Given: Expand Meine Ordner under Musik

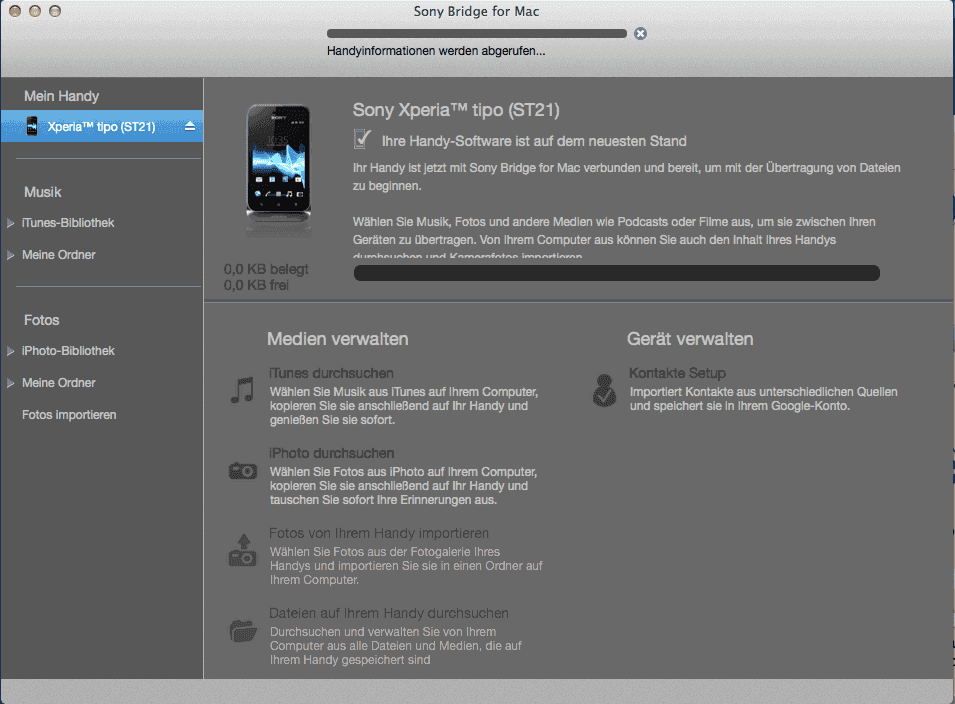Looking at the screenshot, I should click(x=10, y=255).
